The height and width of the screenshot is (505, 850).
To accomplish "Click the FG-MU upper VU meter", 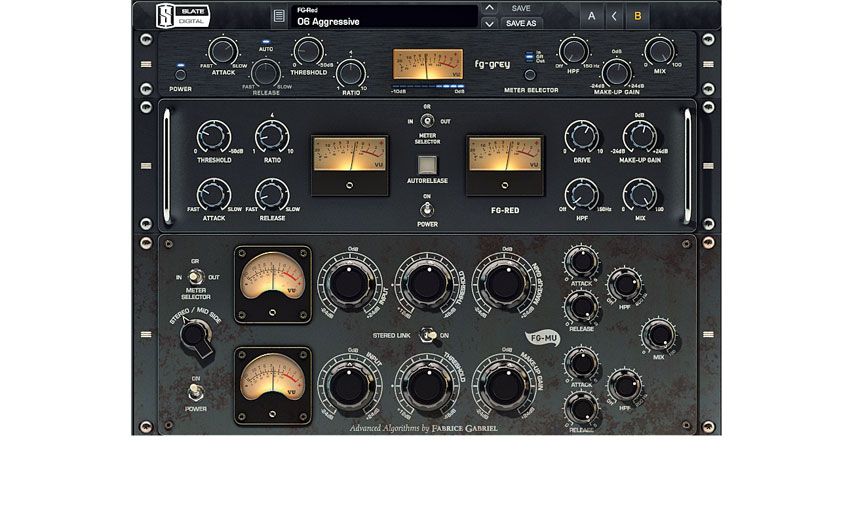I will click(273, 284).
